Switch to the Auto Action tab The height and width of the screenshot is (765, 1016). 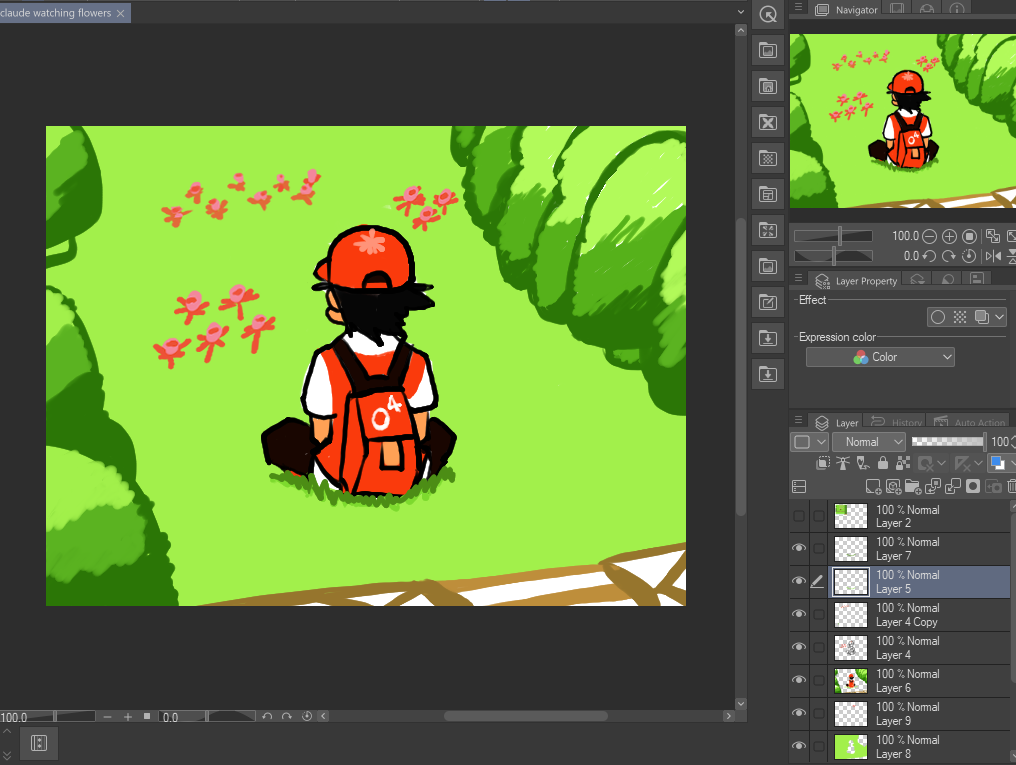(969, 422)
